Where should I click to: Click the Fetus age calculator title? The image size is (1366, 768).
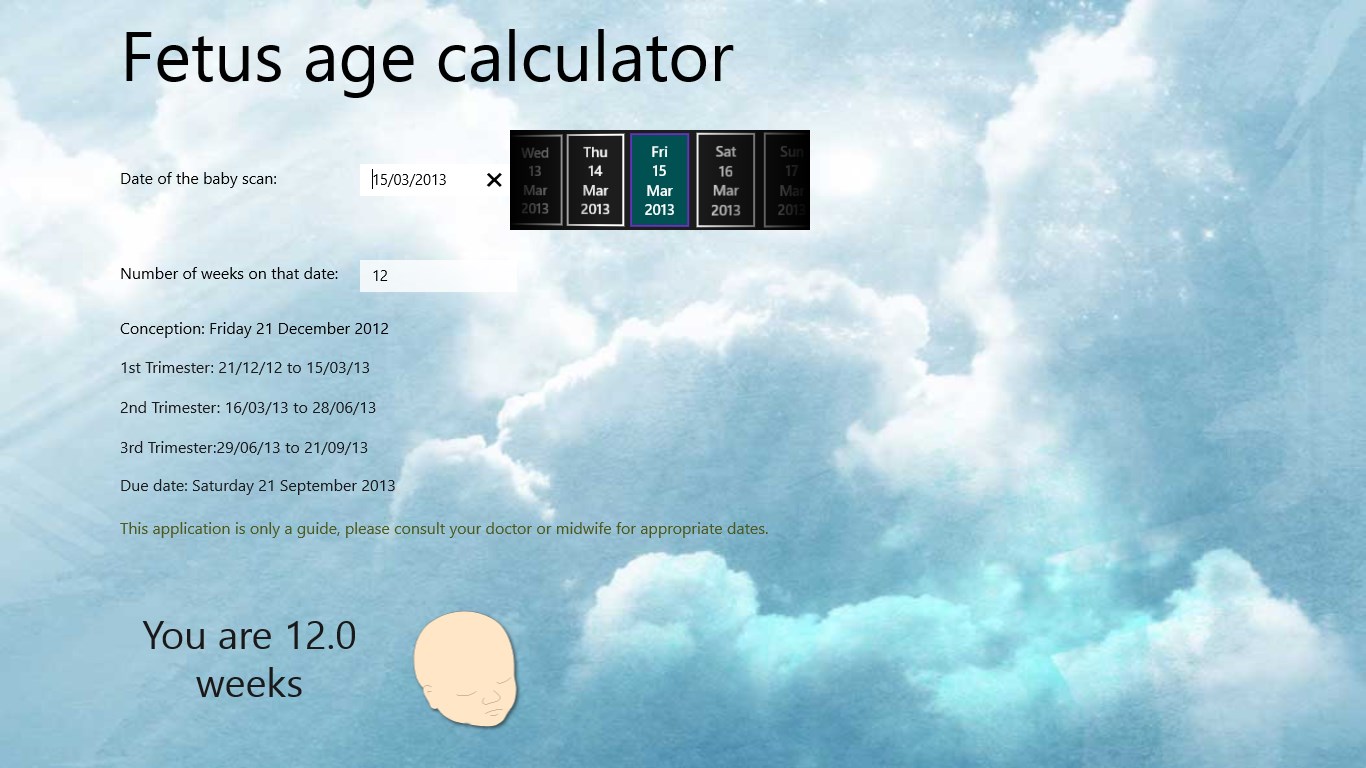coord(427,58)
